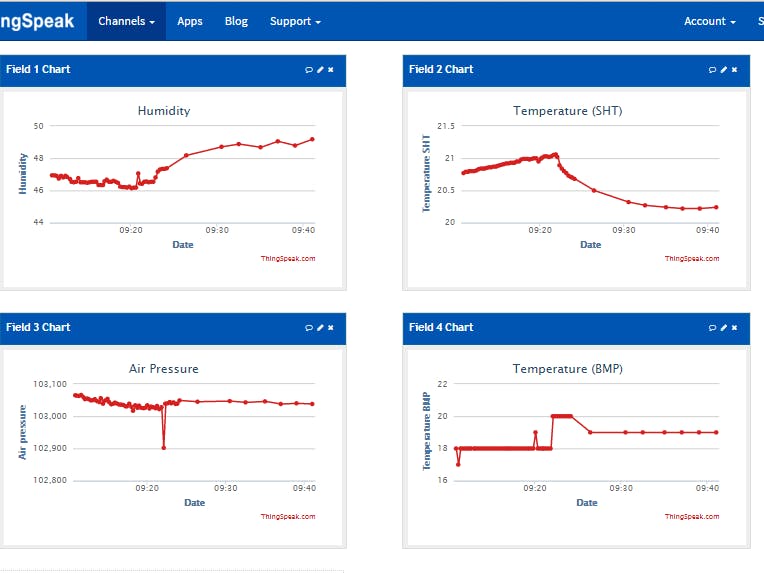Click the Date axis label under Temperature (BMP) chart
Viewport: 764px width, 573px height.
tap(587, 502)
